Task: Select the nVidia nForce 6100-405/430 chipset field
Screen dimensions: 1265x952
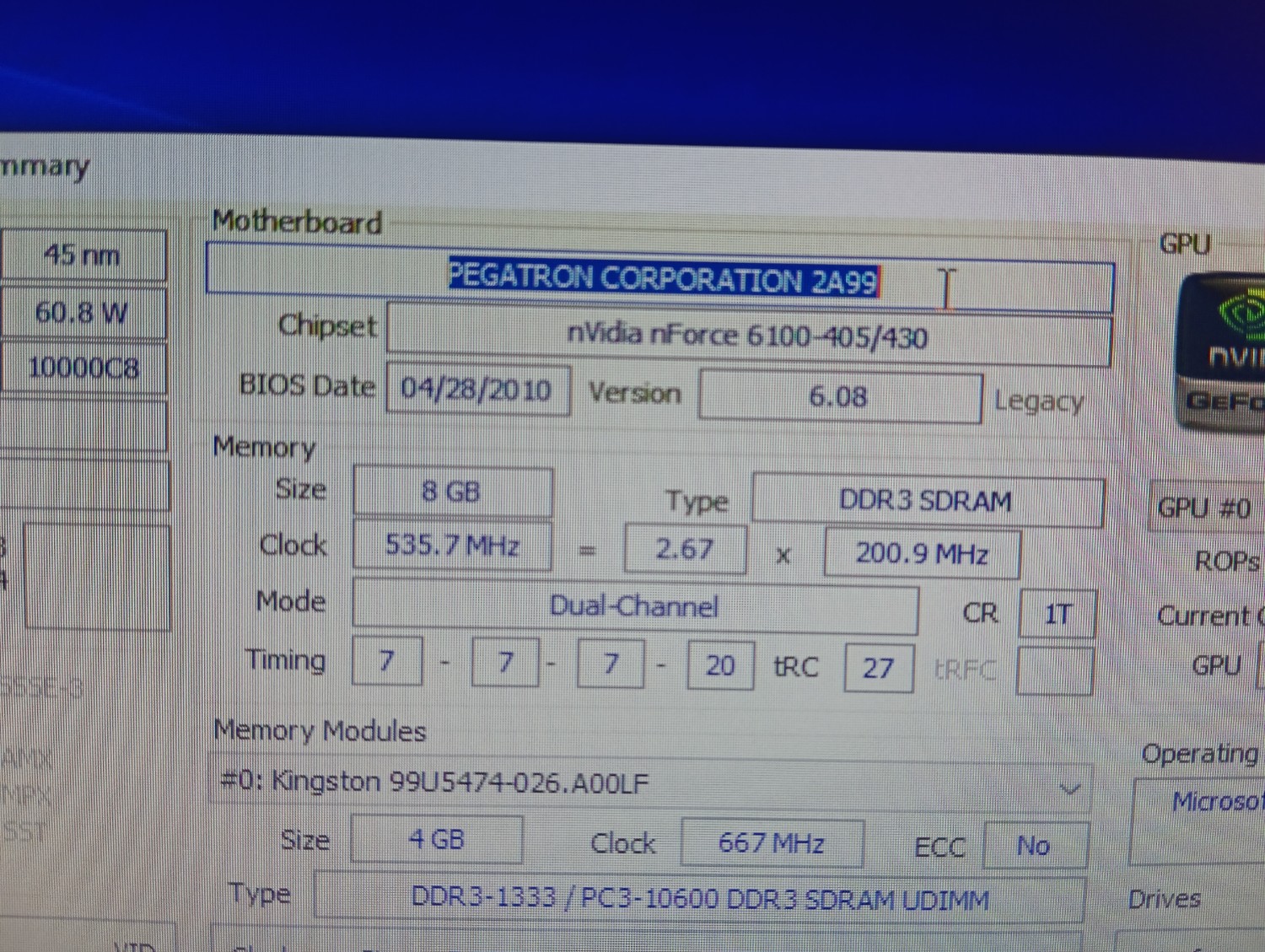Action: [748, 336]
